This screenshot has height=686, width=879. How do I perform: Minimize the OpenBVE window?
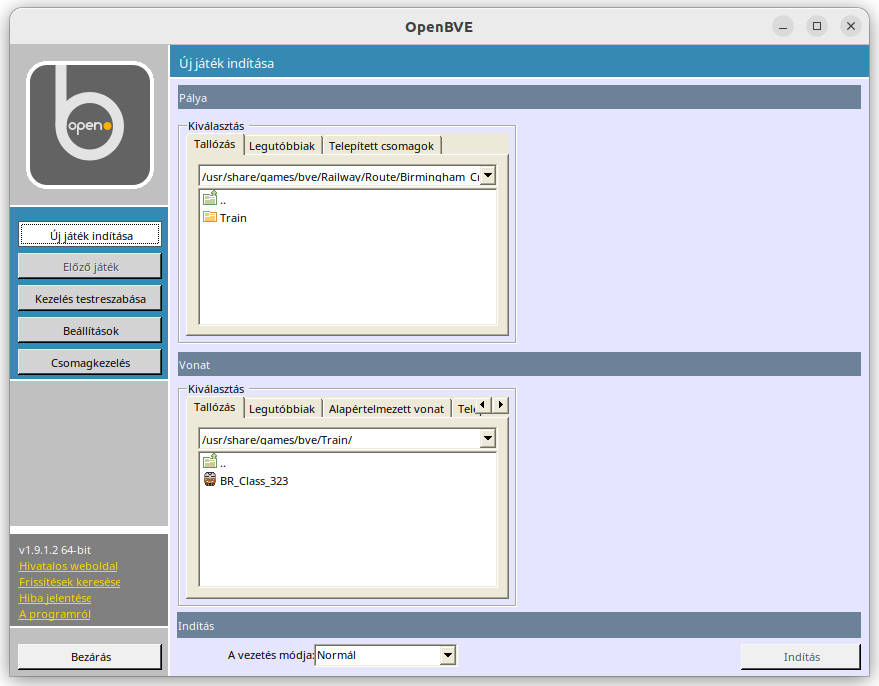[x=783, y=26]
